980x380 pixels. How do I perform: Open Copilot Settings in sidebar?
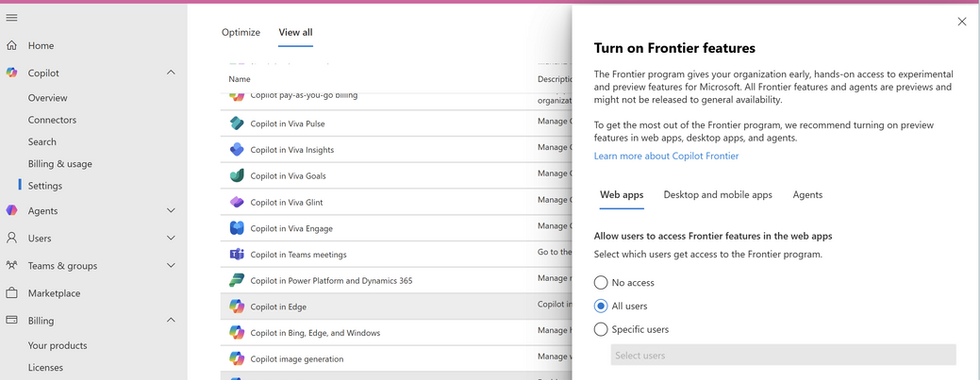pyautogui.click(x=45, y=186)
